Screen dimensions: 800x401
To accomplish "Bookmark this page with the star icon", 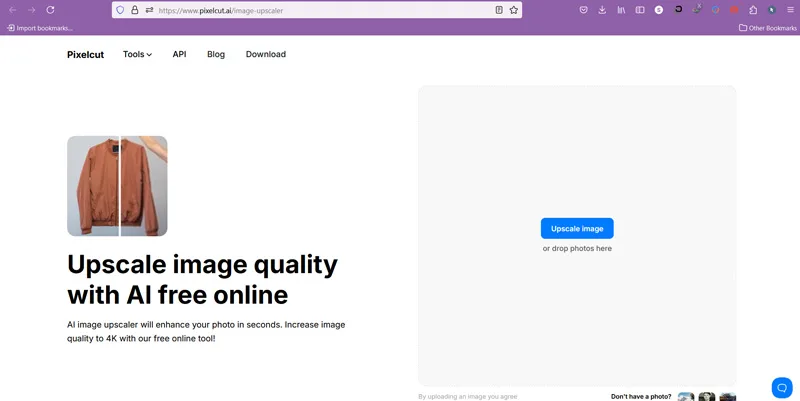I will (514, 10).
